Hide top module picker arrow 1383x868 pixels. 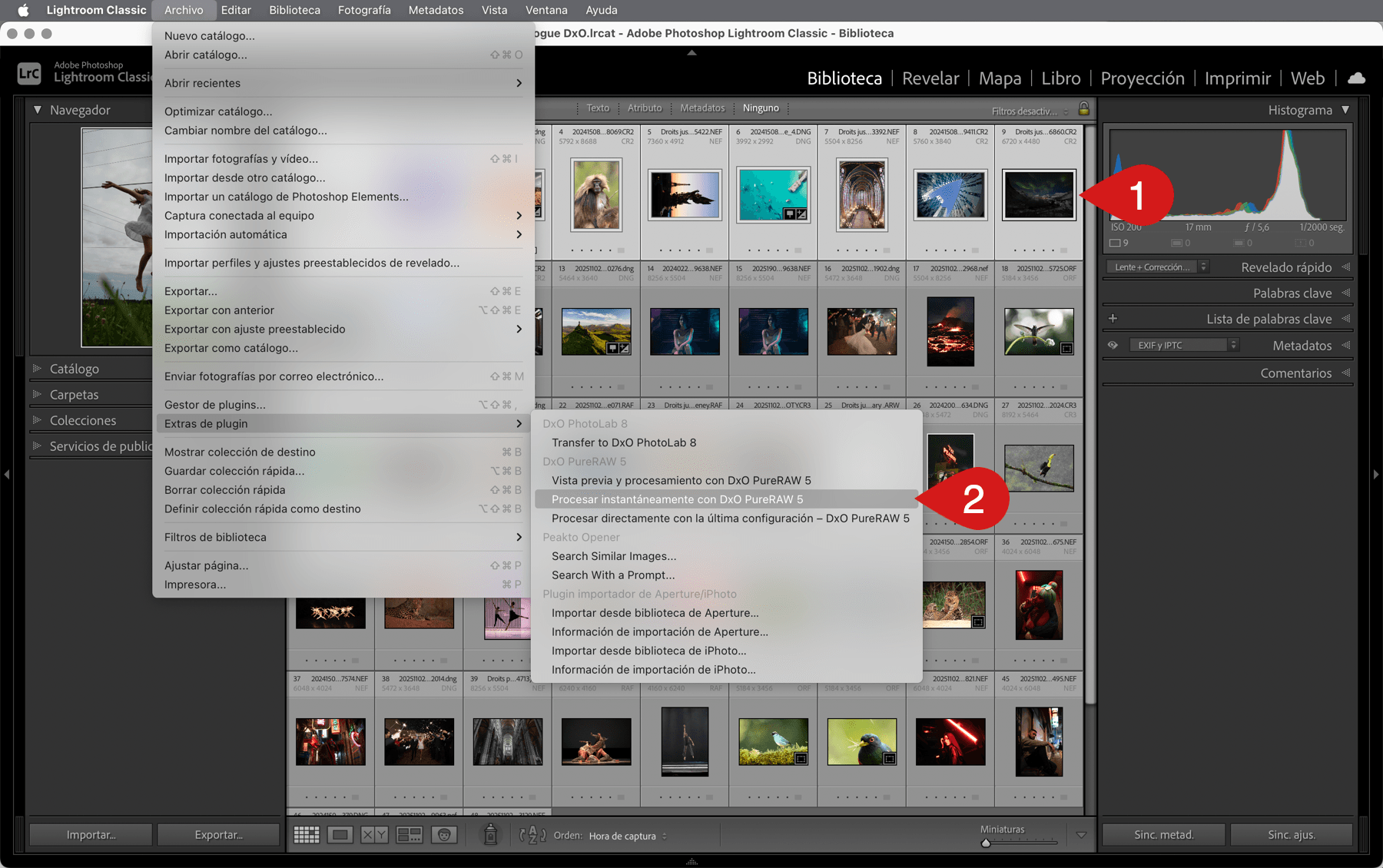tap(691, 53)
